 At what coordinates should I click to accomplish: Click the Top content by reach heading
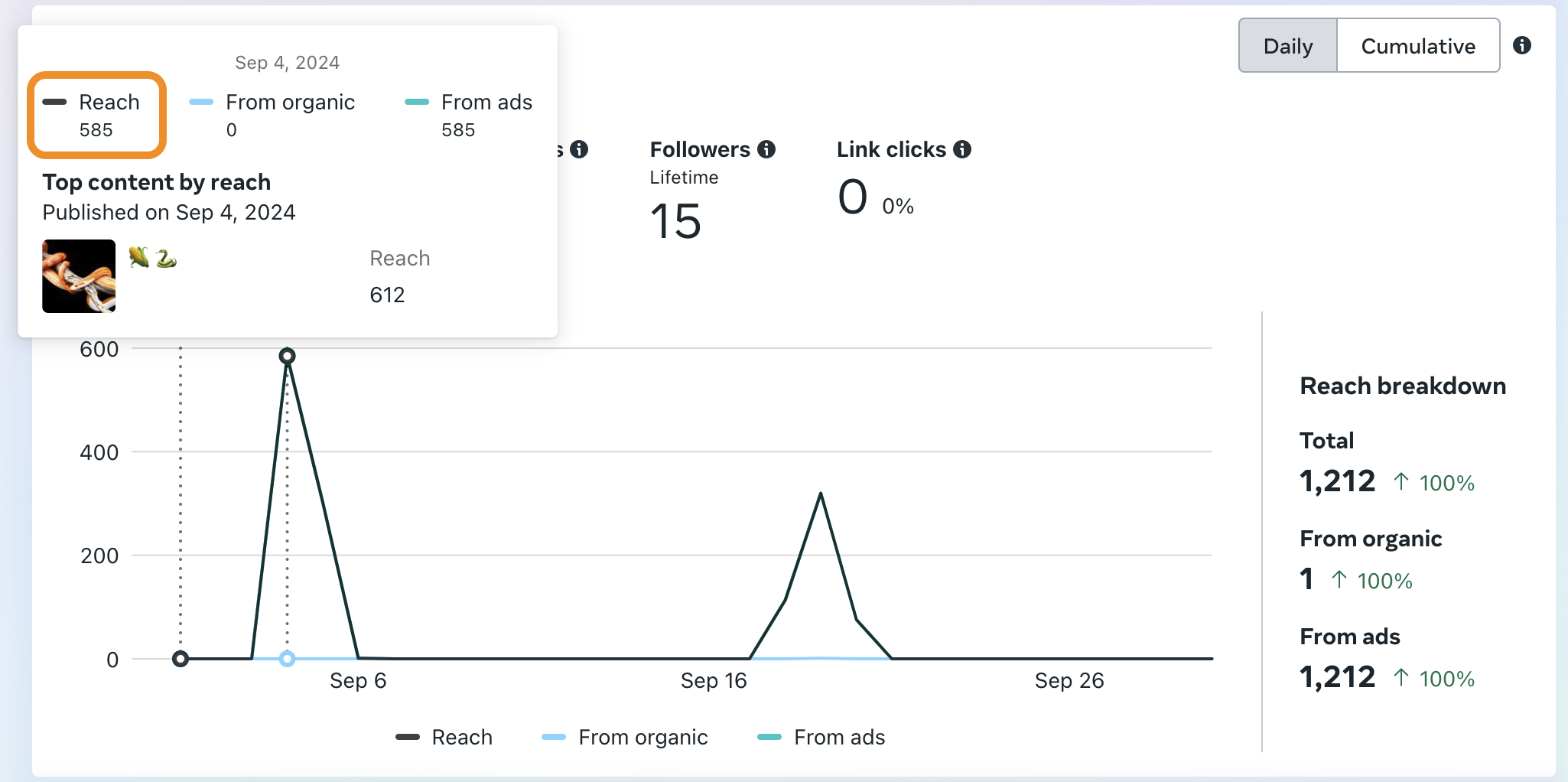tap(157, 182)
